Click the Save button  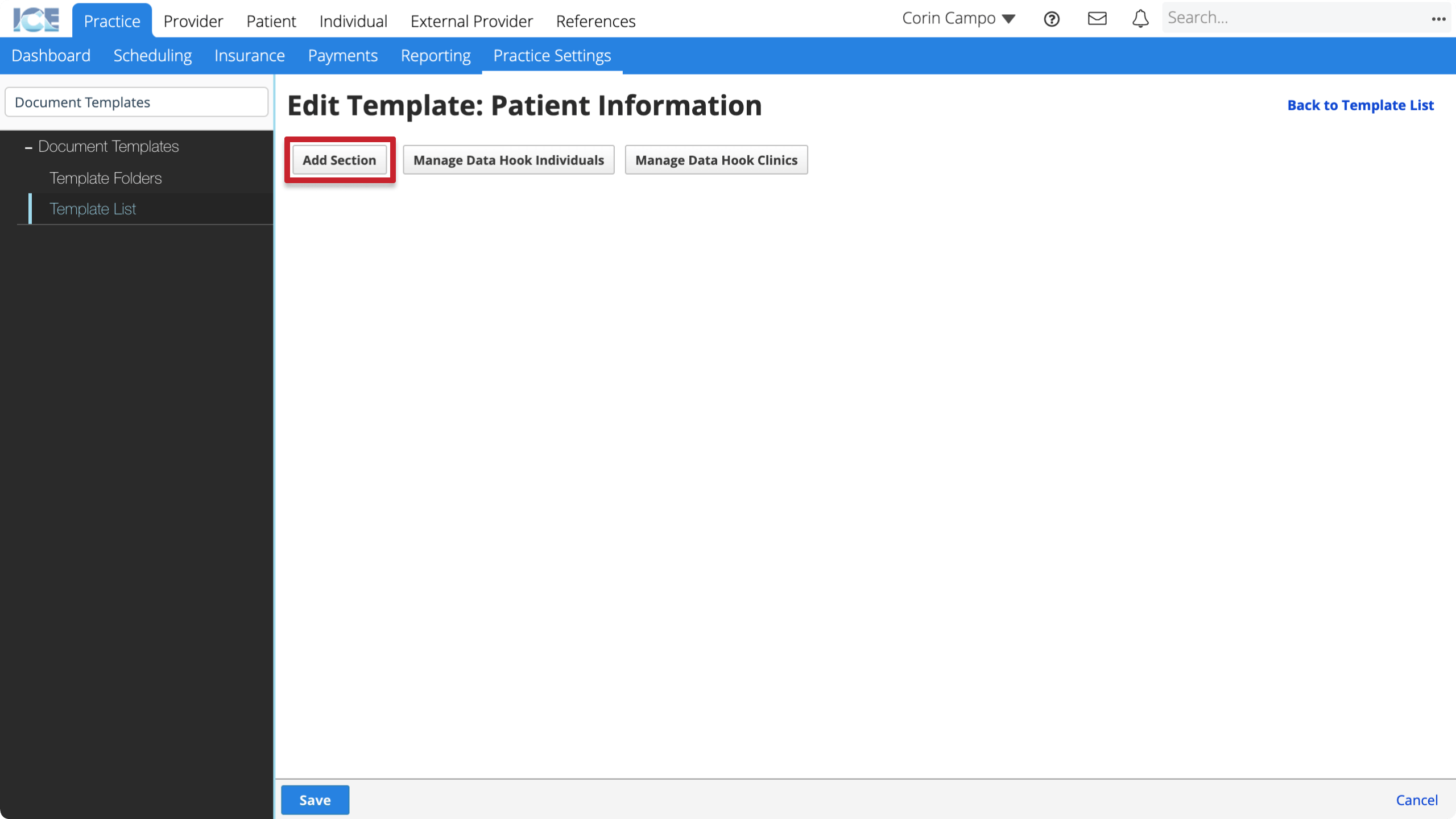(x=315, y=800)
